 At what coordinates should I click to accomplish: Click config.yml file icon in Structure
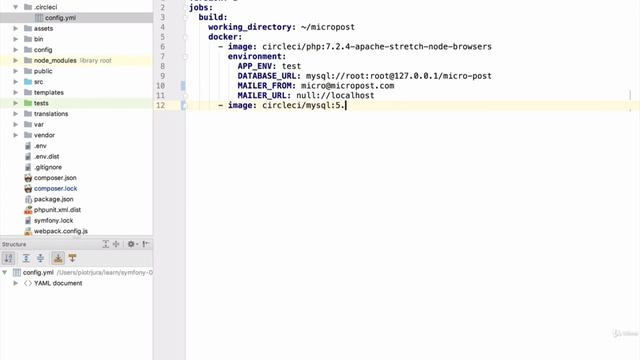coord(17,272)
